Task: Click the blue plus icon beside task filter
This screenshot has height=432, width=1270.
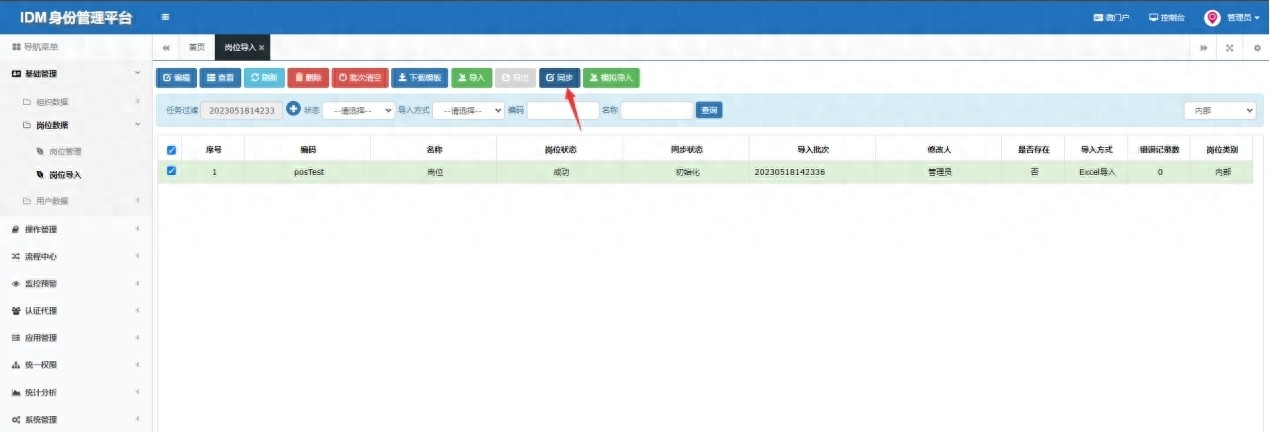Action: tap(293, 109)
